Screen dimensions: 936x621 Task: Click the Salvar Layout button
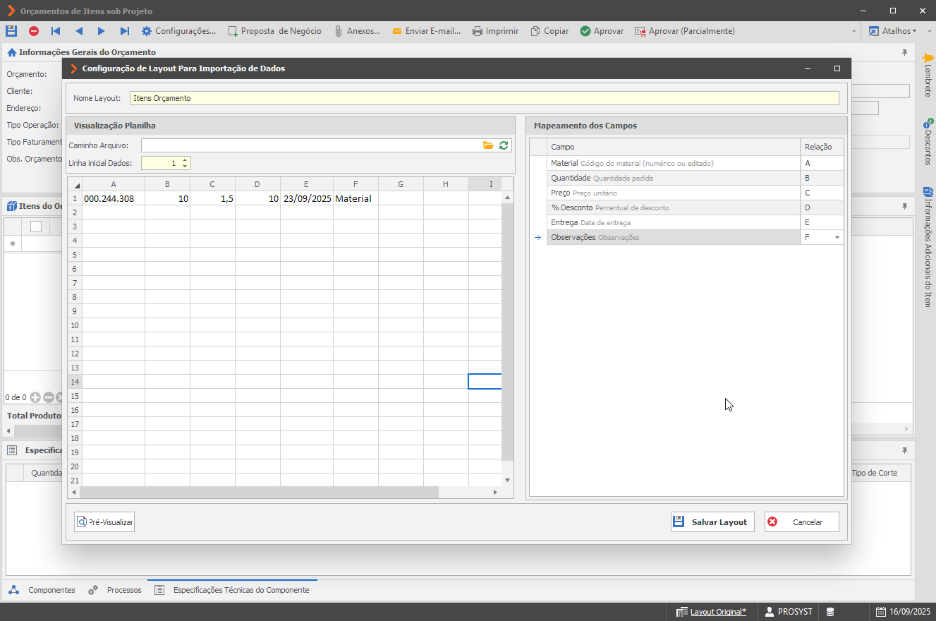pos(713,522)
